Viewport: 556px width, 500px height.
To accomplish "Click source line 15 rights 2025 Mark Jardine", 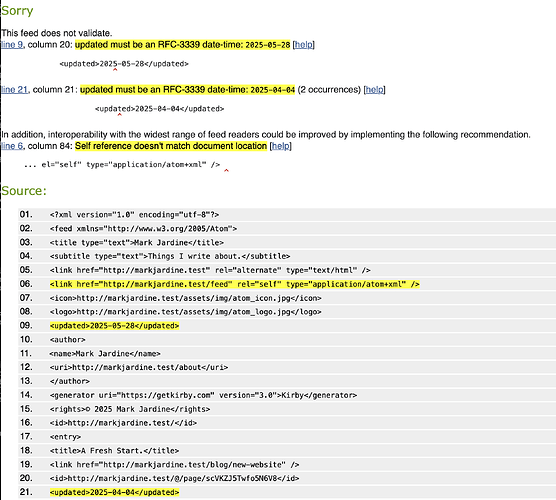I will click(x=130, y=409).
